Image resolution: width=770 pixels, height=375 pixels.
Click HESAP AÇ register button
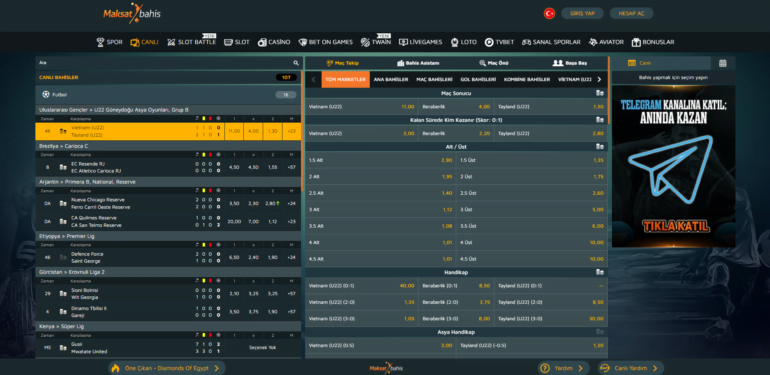(x=632, y=13)
